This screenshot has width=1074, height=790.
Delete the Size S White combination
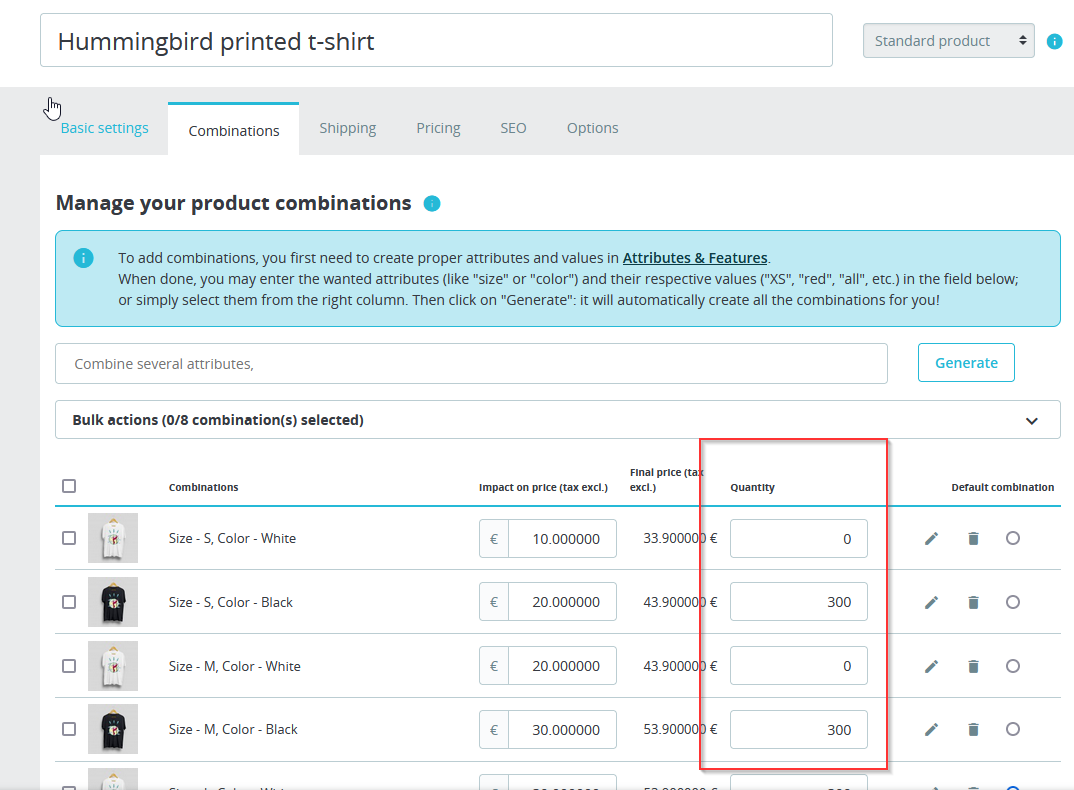click(x=973, y=538)
